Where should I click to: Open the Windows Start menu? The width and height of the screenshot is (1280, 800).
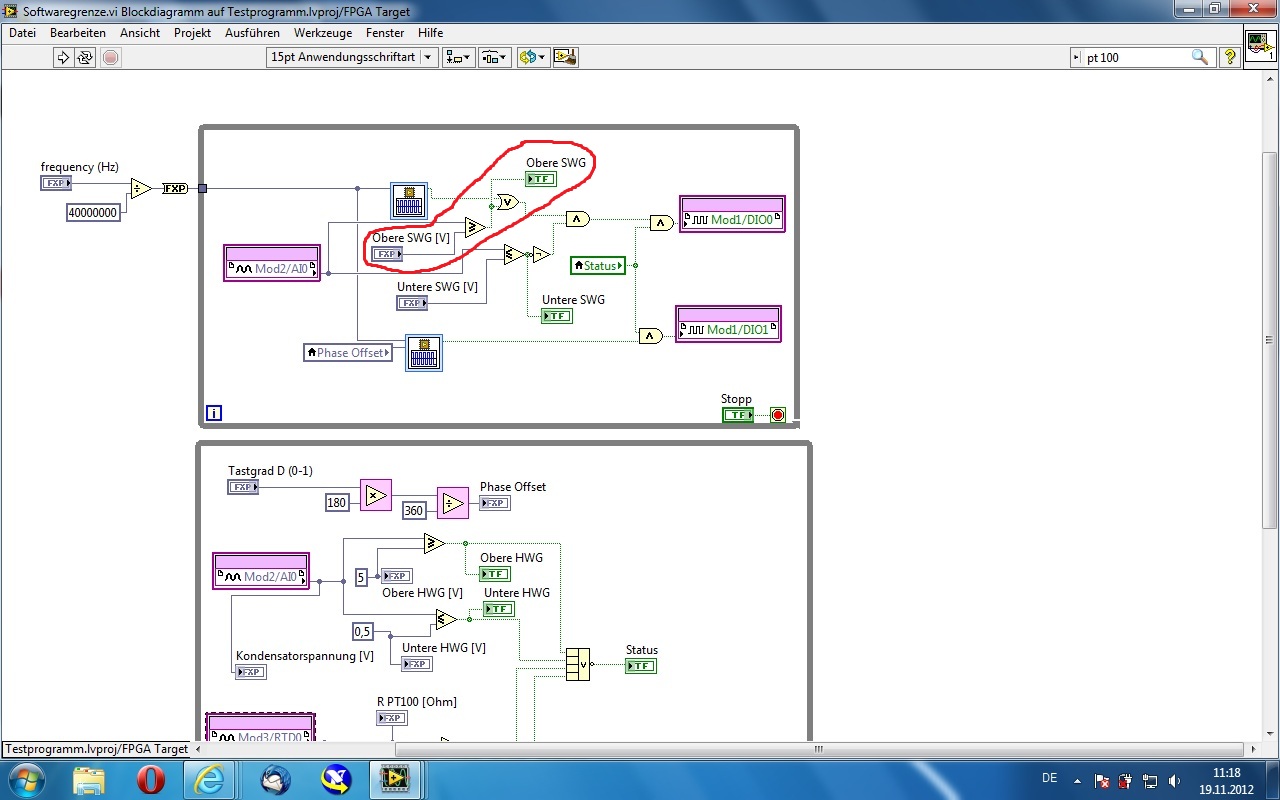pyautogui.click(x=25, y=778)
